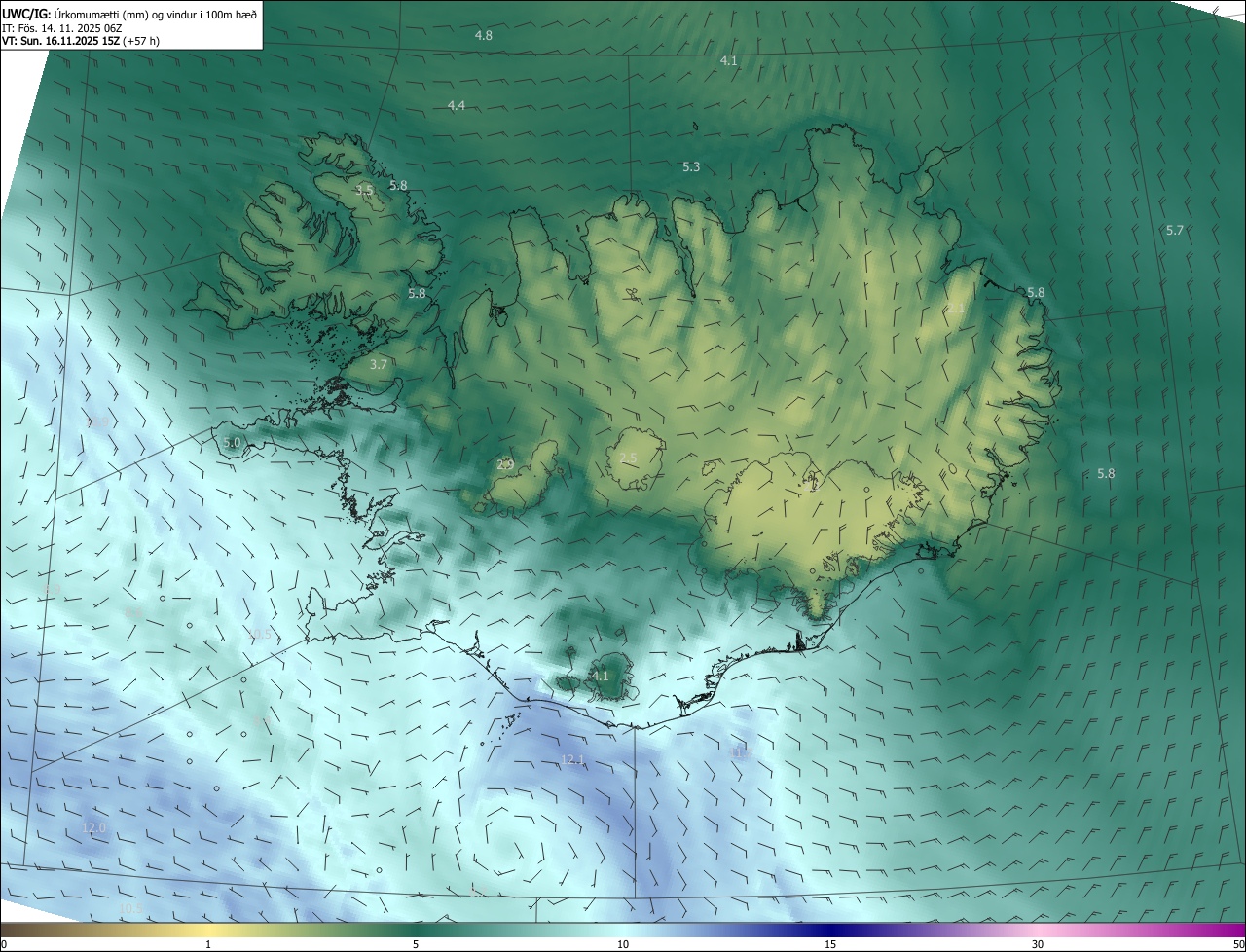Image resolution: width=1246 pixels, height=952 pixels.
Task: Click the 5 tick label on the color scale
Action: click(x=416, y=944)
